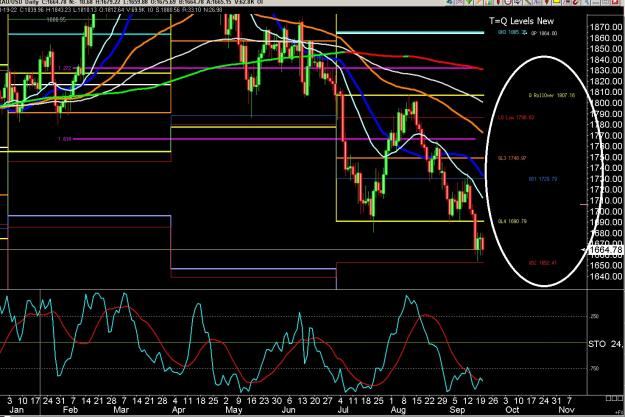Viewport: 625px width, 417px height.
Task: Click the Oct month label on time axis
Action: (x=512, y=410)
